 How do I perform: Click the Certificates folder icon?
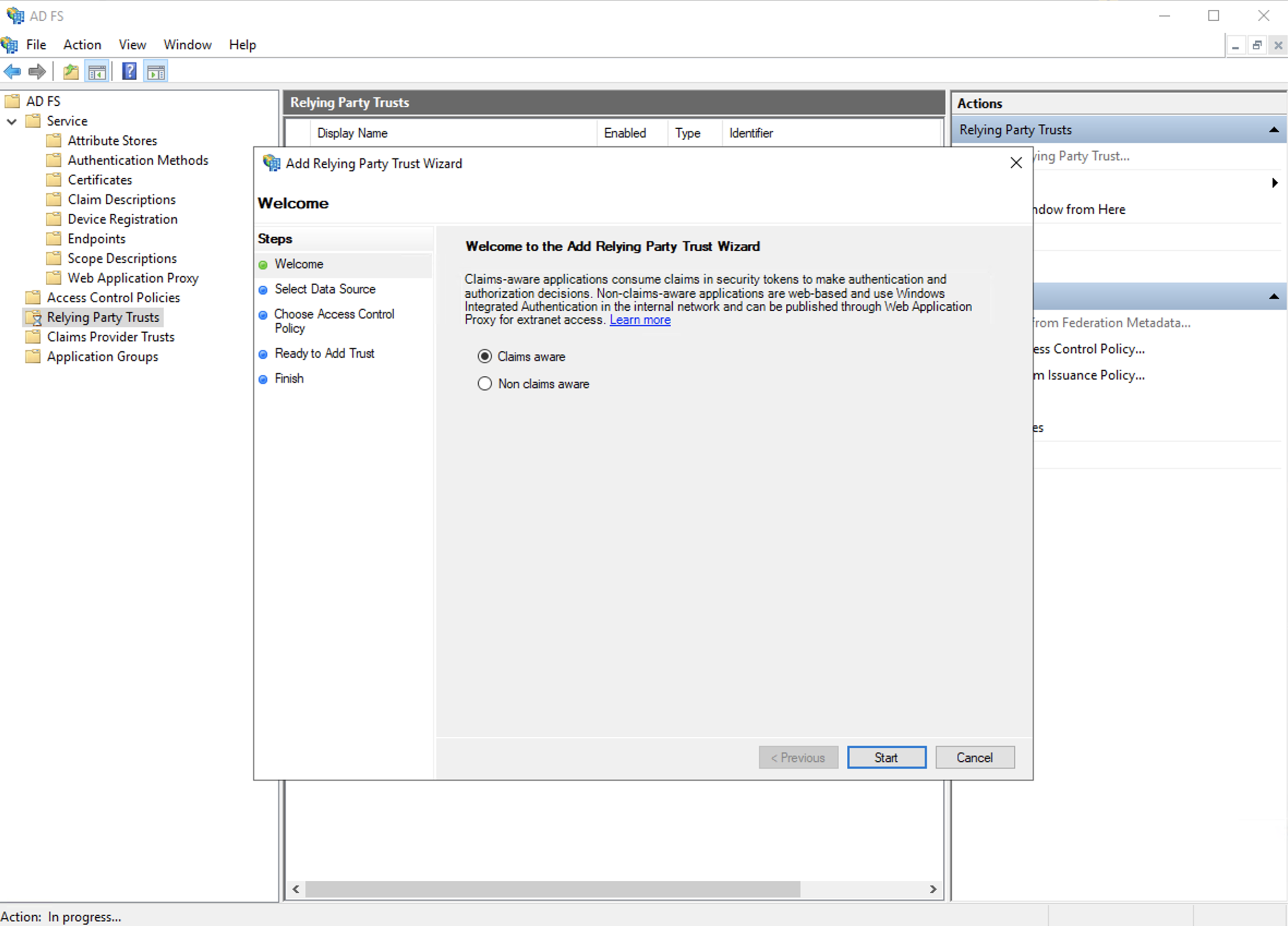pos(54,179)
